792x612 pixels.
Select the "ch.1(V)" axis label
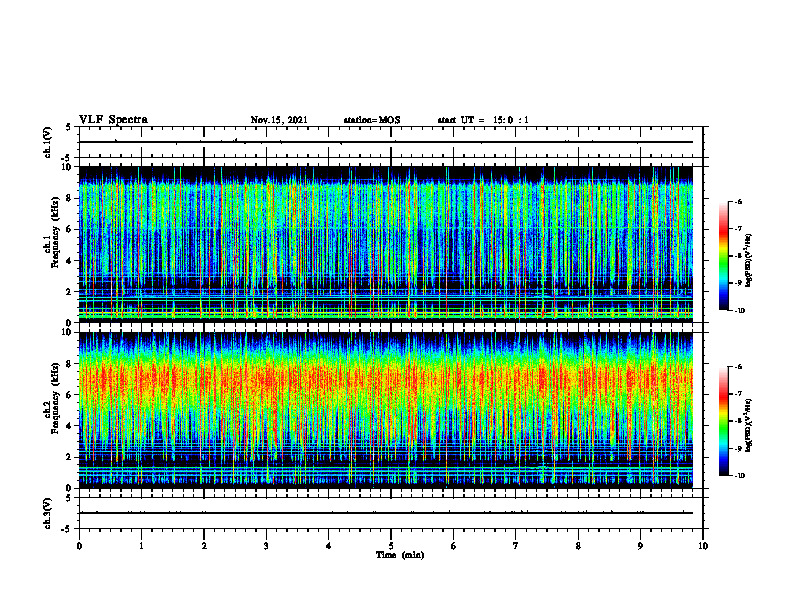click(47, 142)
